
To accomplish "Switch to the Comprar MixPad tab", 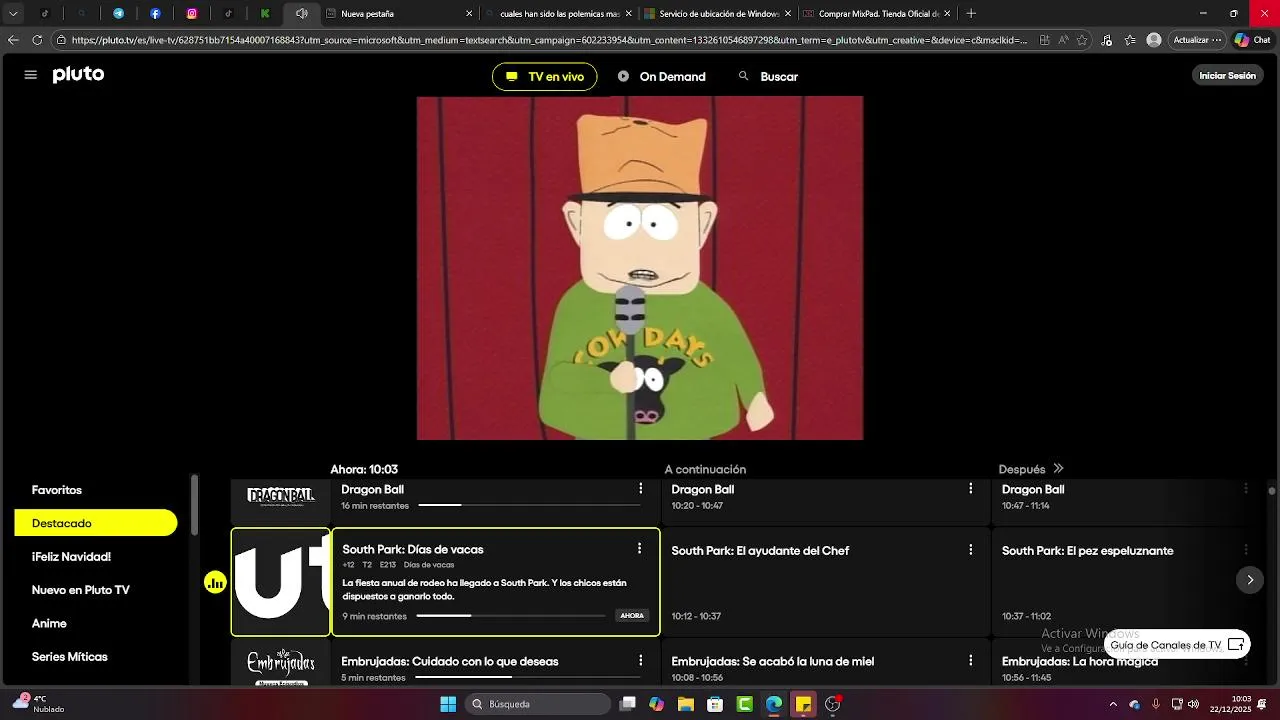I will tap(877, 14).
